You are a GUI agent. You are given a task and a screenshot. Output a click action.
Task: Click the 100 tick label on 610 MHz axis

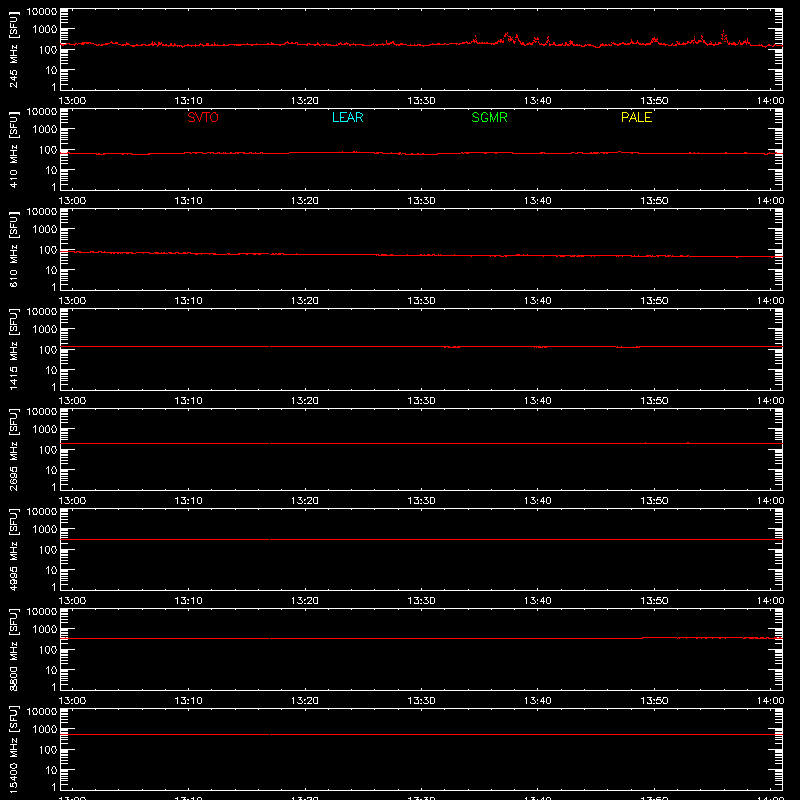48,250
